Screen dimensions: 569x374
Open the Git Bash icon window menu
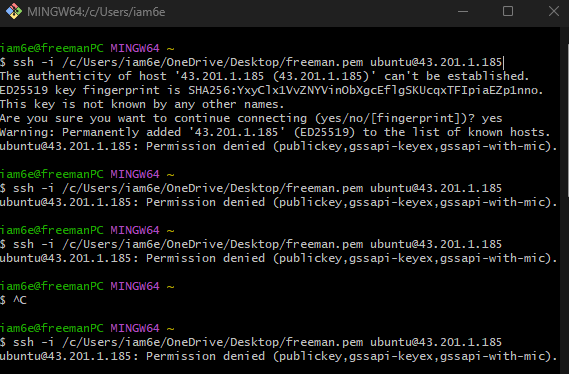tap(13, 11)
